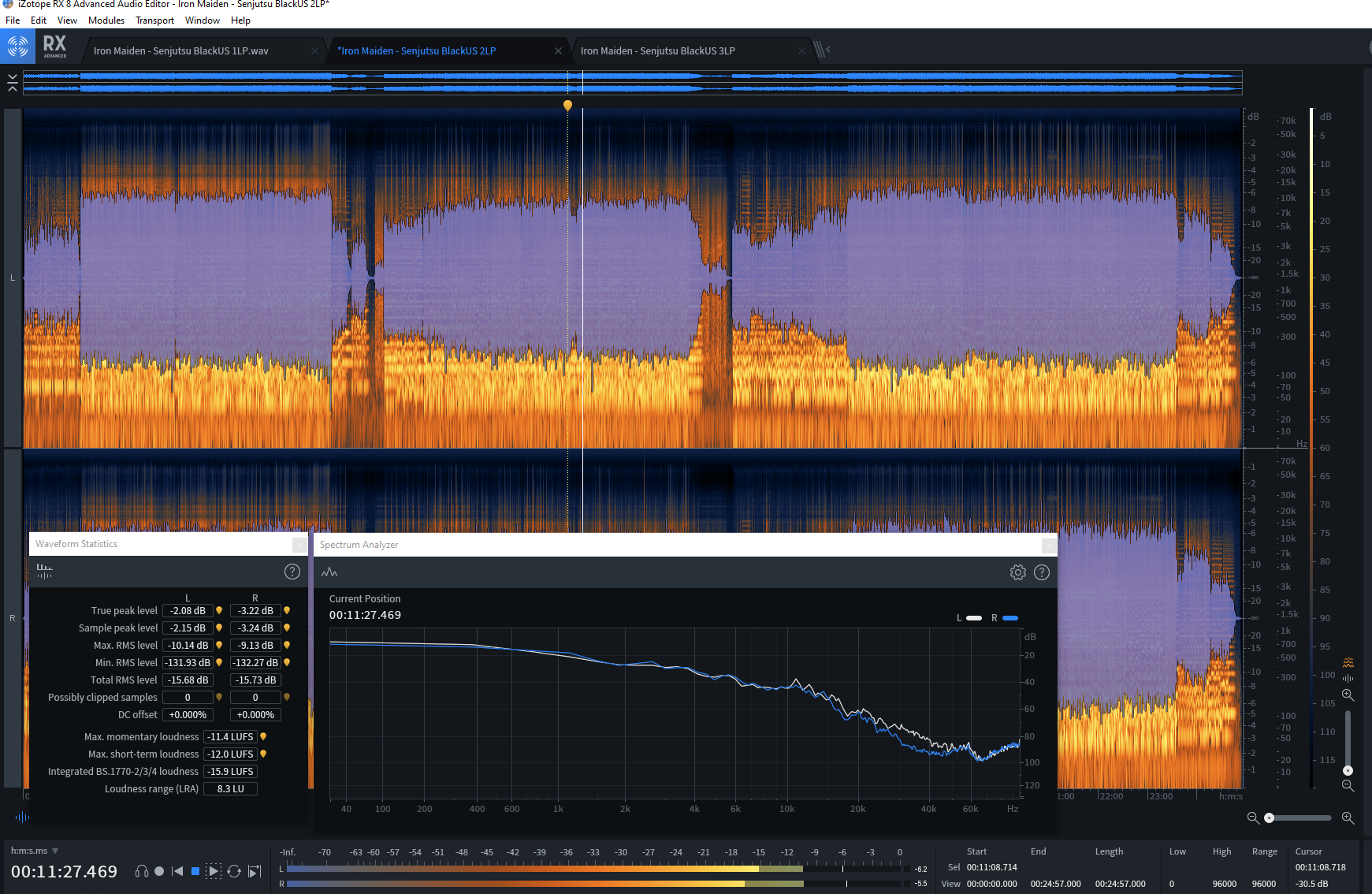Click the waveform icon at bottom-left corner
Screen dimensions: 1372x894
tap(22, 817)
